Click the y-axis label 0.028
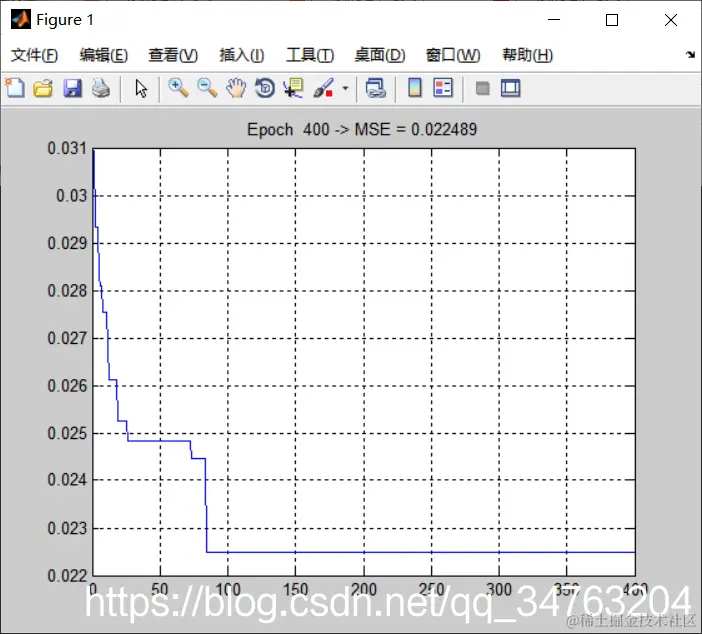The height and width of the screenshot is (634, 702). point(67,291)
